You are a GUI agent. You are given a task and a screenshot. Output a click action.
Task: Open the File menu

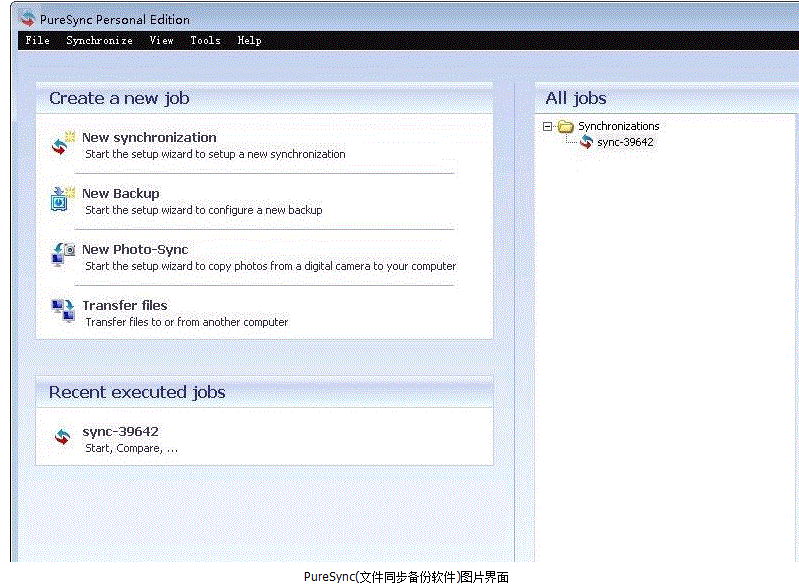pos(37,40)
